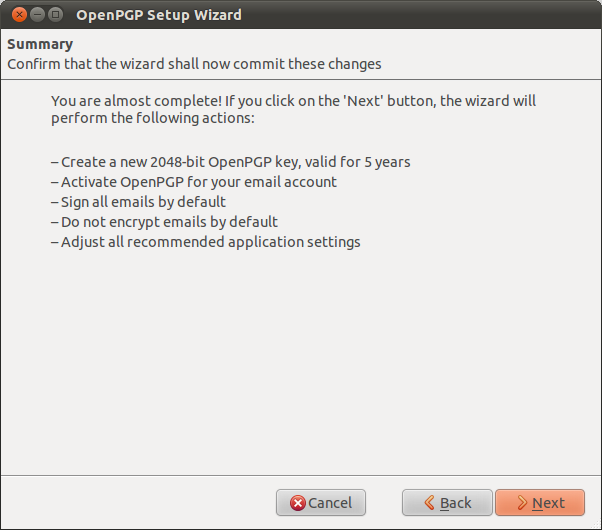The image size is (602, 530).
Task: Go back using the Back button
Action: pos(447,503)
